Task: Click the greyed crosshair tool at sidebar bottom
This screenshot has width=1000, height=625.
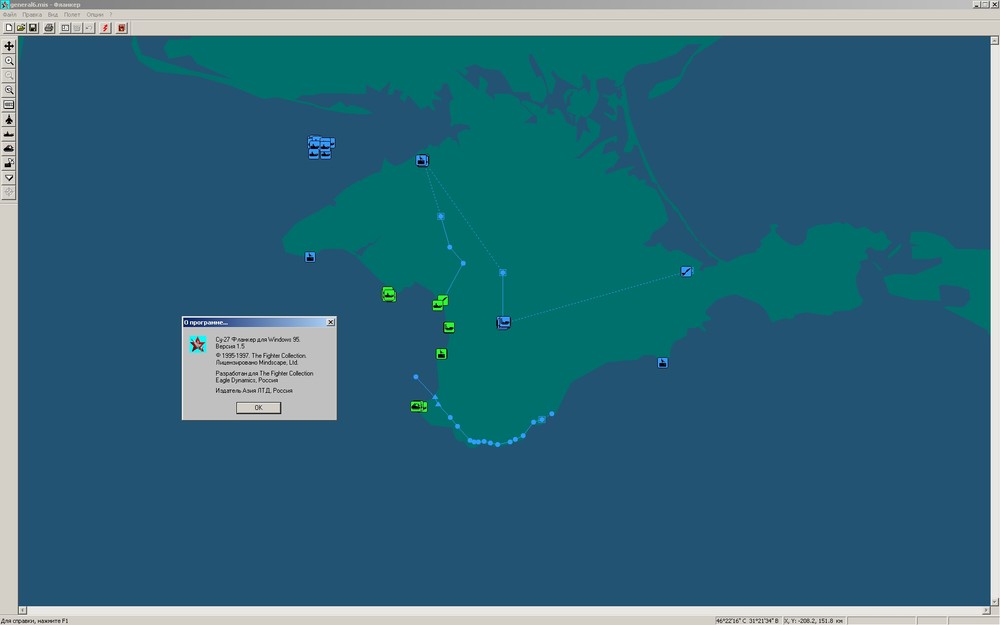Action: 9,192
